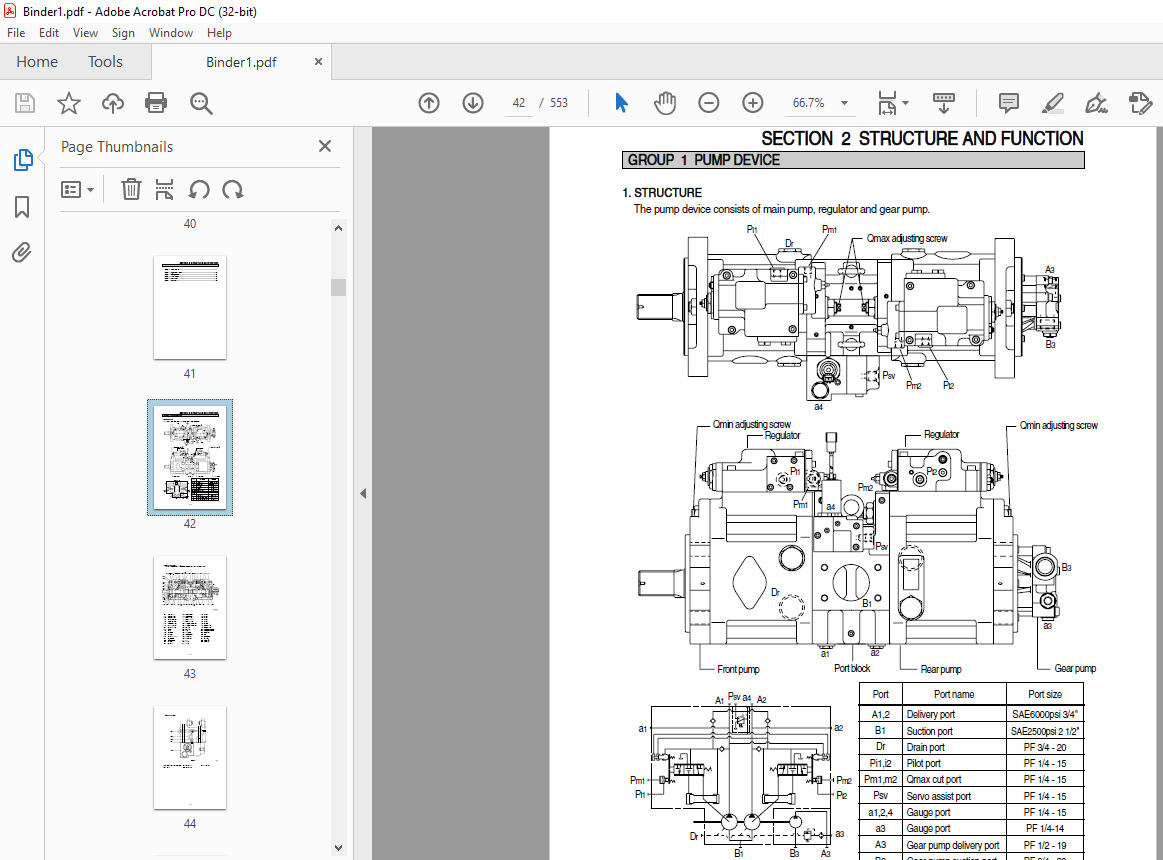Screen dimensions: 1163x860
Task: Open the Edit menu
Action: (49, 33)
